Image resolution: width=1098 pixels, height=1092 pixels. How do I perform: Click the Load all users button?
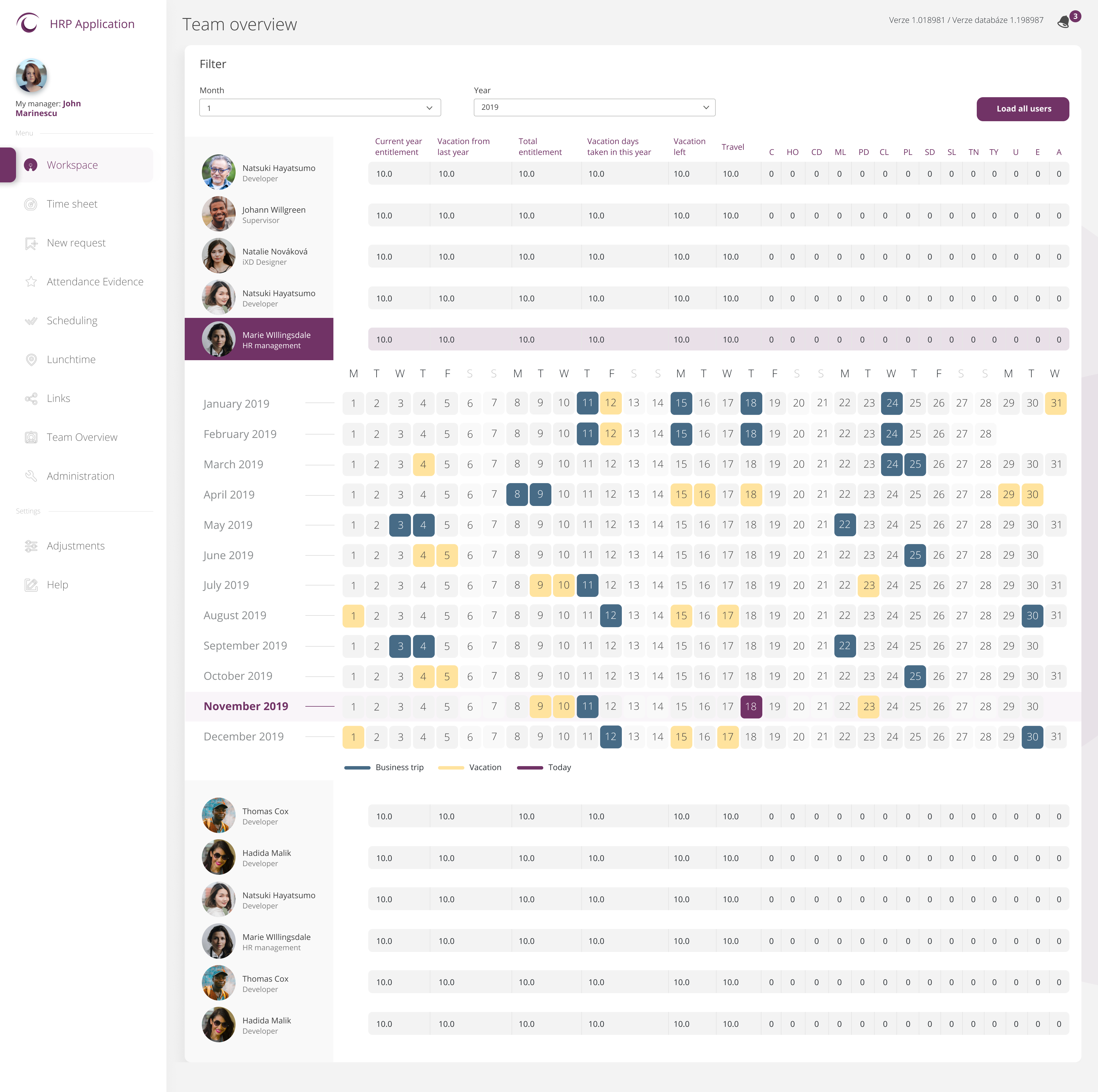[x=1023, y=109]
